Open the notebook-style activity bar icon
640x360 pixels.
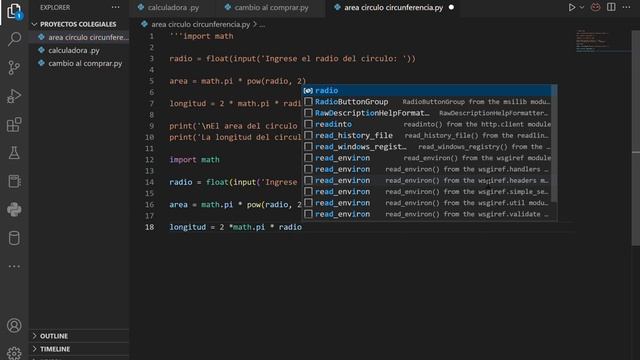(x=14, y=181)
